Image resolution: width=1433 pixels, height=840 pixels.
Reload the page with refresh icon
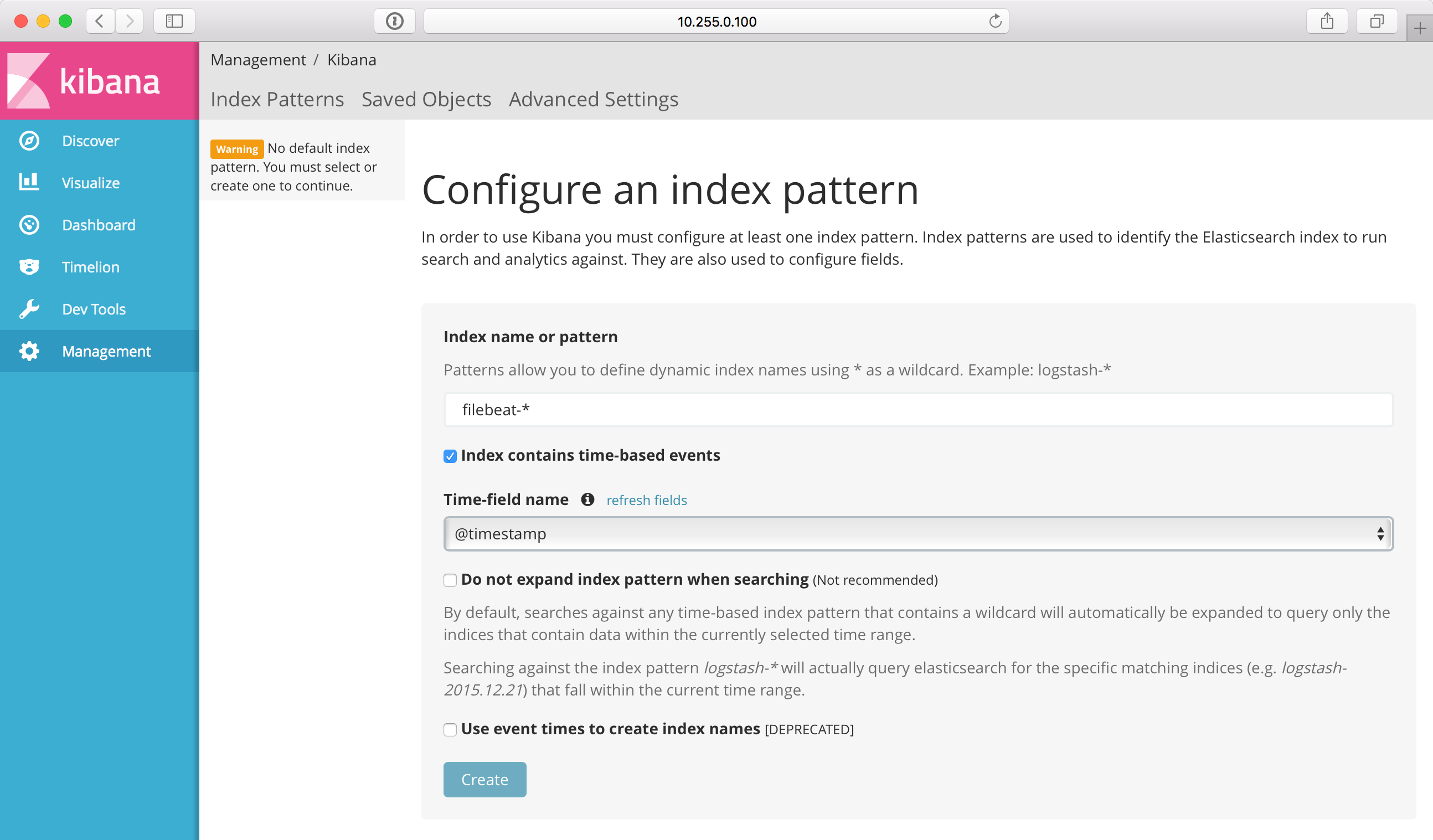(x=994, y=21)
